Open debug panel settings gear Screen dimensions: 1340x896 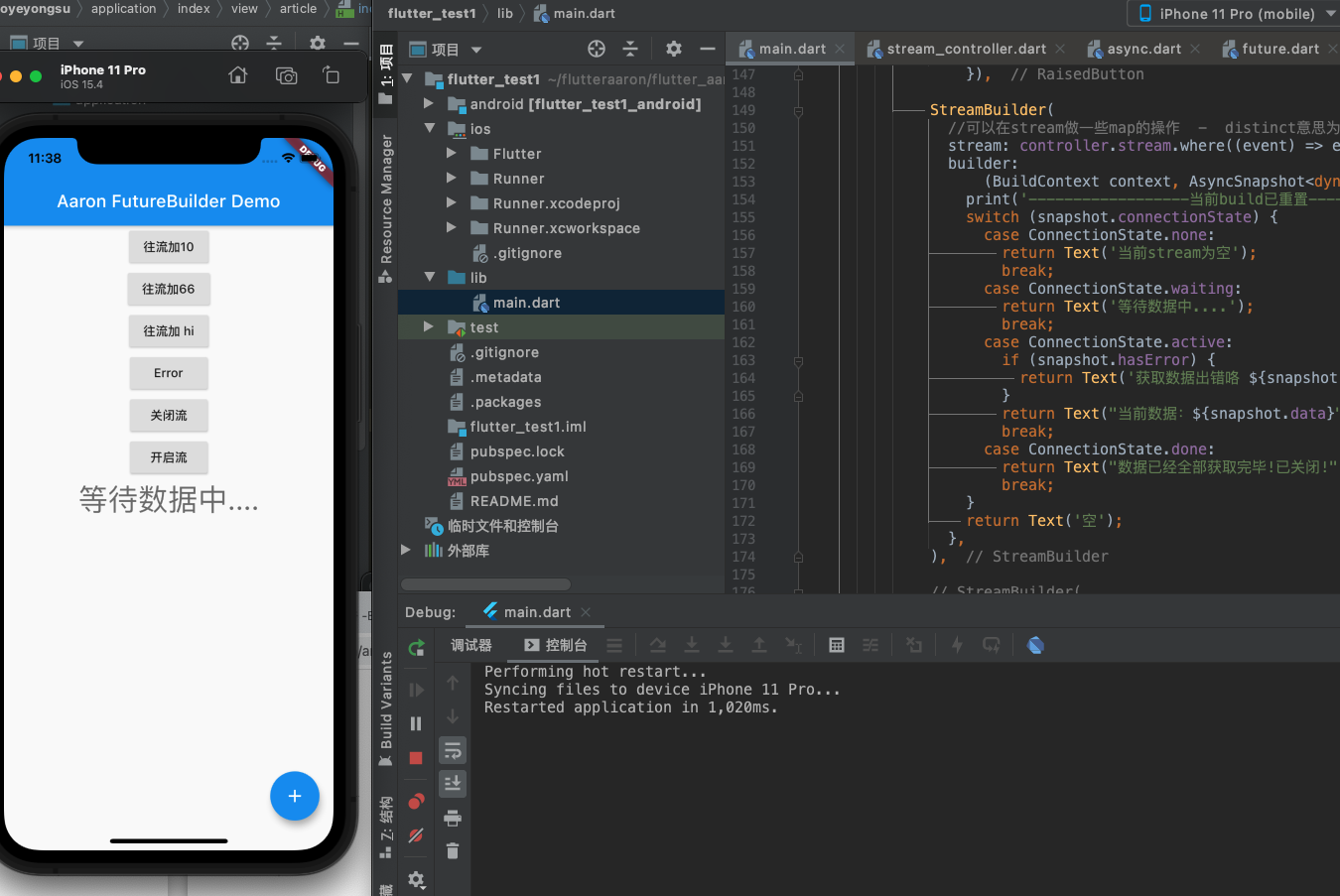(x=416, y=879)
